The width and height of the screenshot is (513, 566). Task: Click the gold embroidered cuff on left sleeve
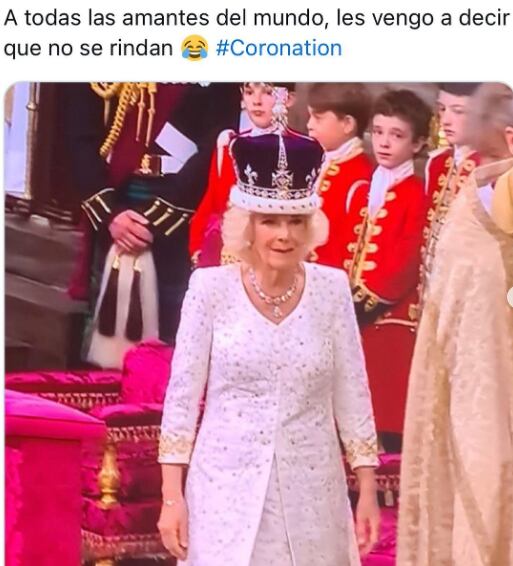click(x=176, y=450)
